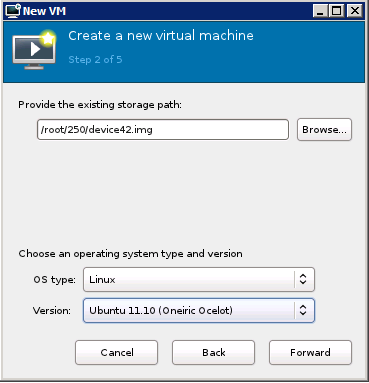Focus the existing storage path field

point(163,129)
